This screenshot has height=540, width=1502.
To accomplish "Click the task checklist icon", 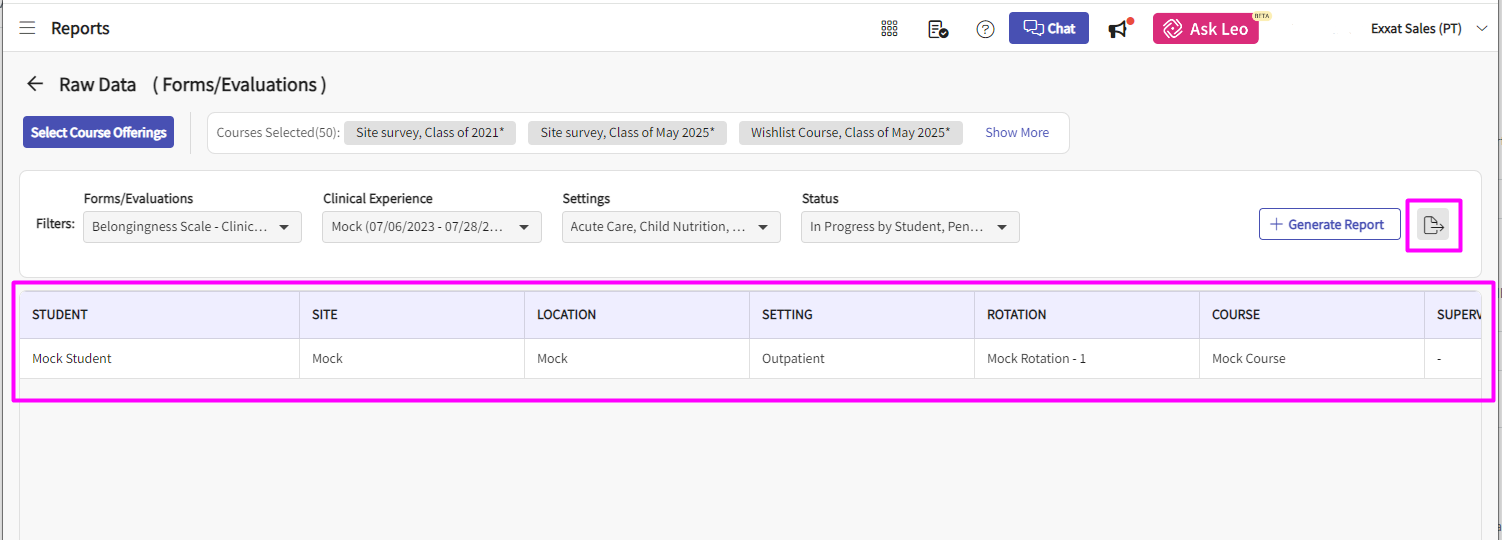I will pos(937,29).
